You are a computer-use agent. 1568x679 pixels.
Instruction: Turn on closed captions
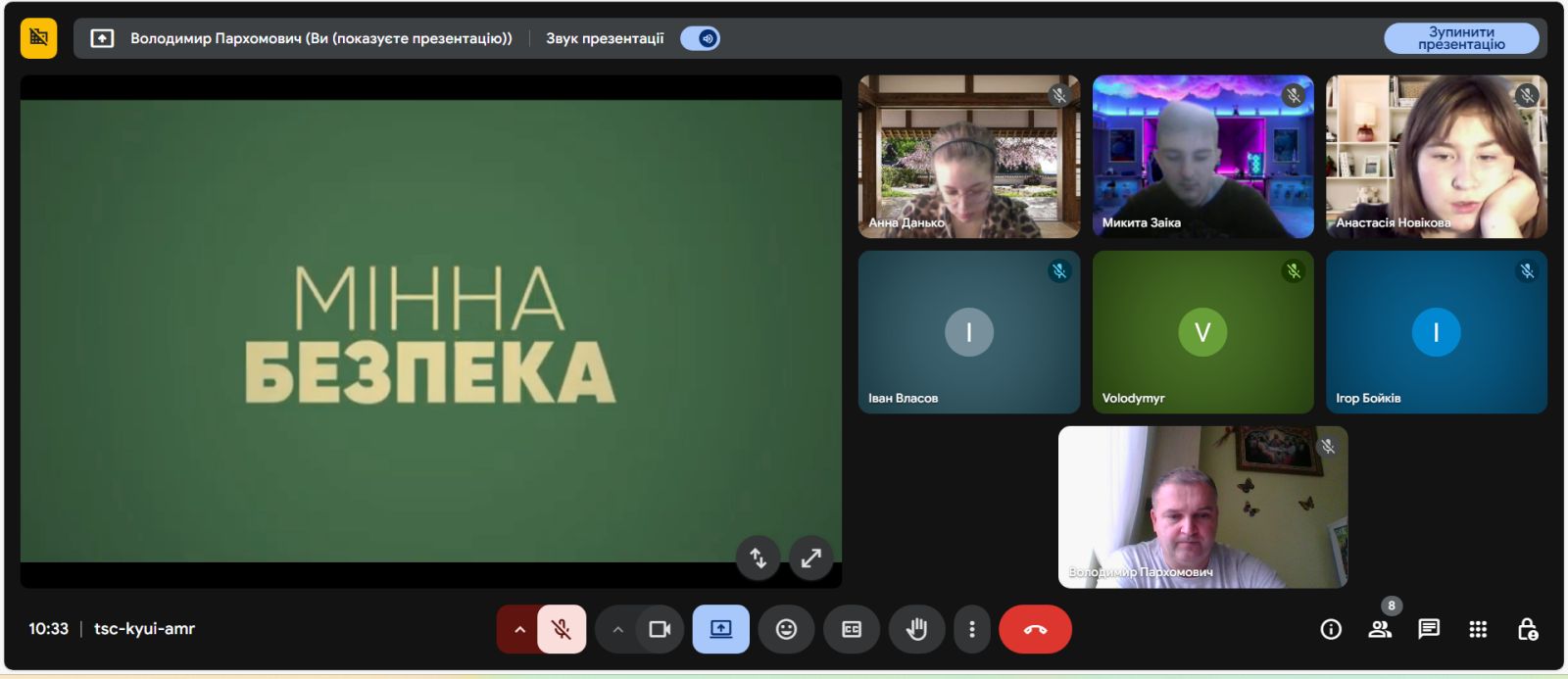point(852,629)
